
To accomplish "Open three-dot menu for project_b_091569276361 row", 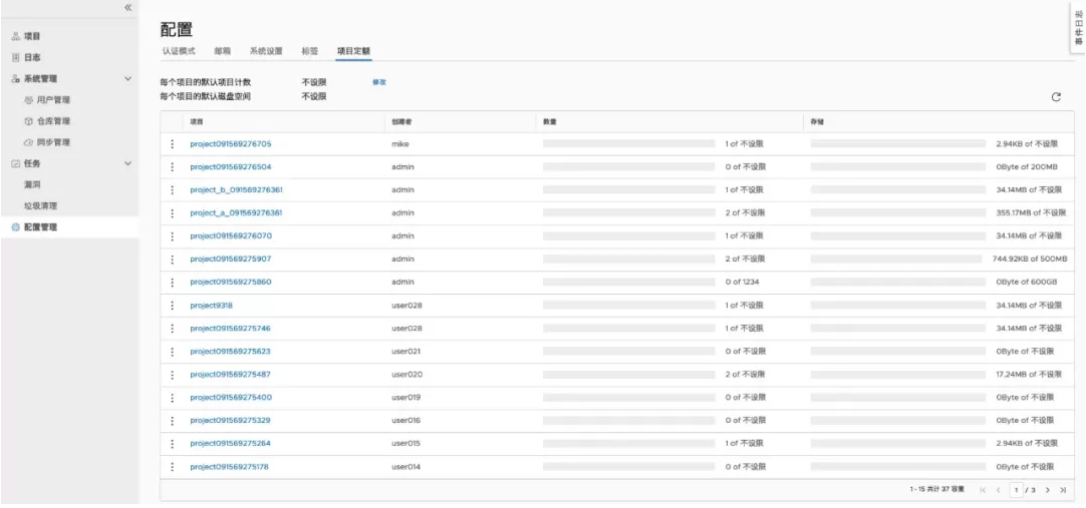I will pos(173,190).
